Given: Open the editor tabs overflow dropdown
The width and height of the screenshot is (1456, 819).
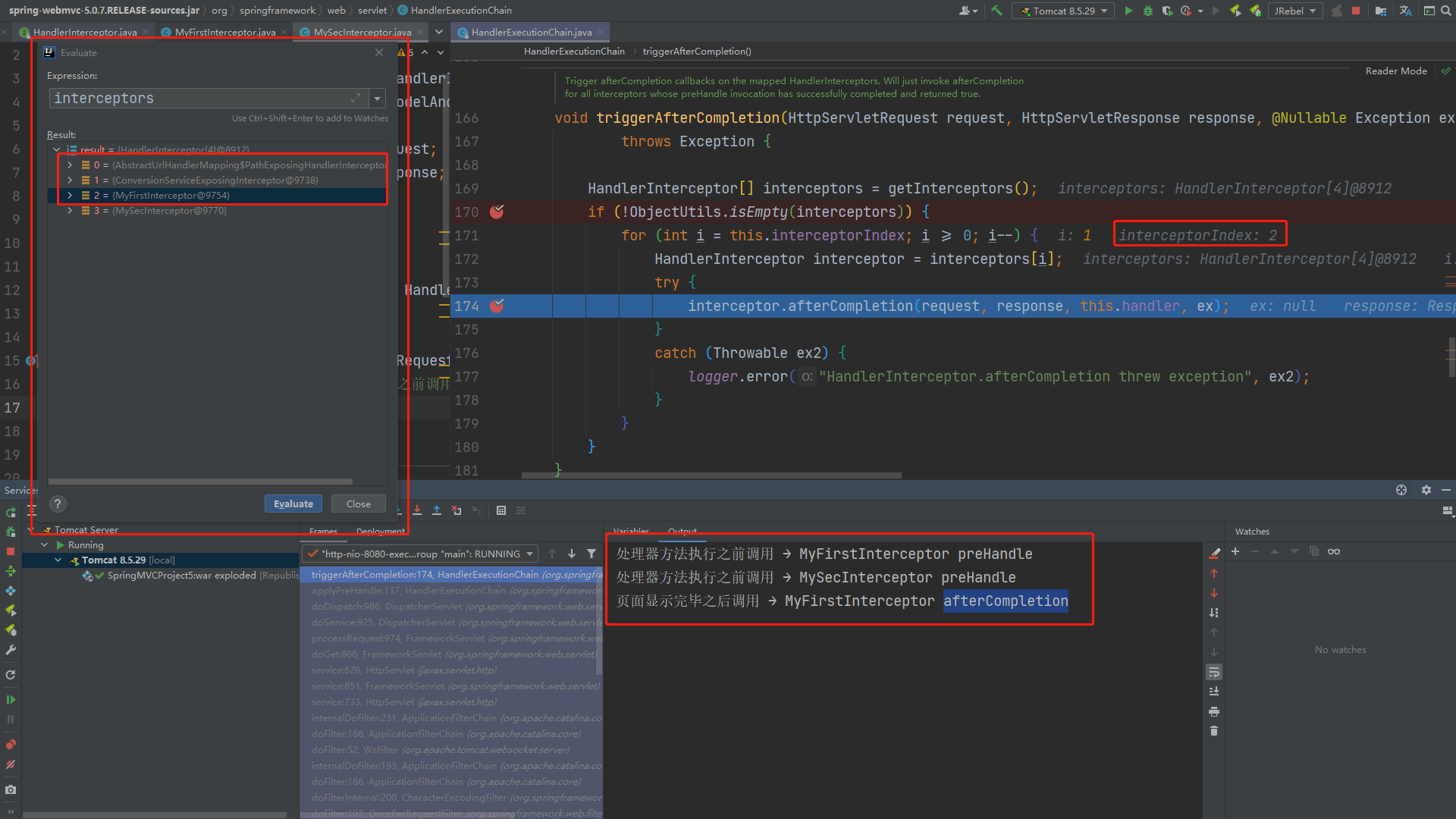Looking at the screenshot, I should (x=438, y=32).
